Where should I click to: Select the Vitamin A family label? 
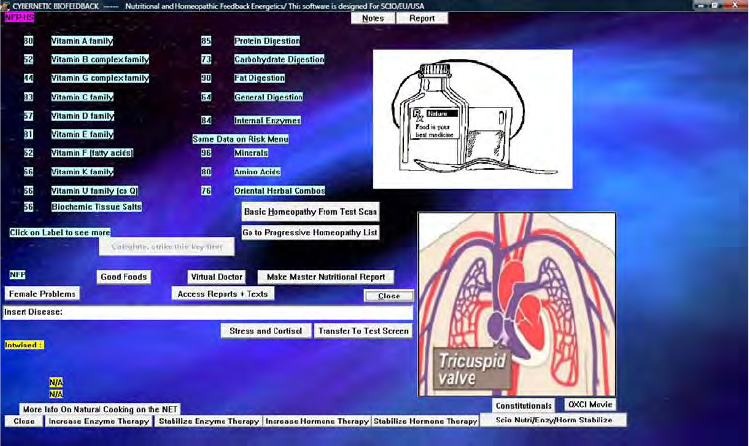[x=82, y=41]
